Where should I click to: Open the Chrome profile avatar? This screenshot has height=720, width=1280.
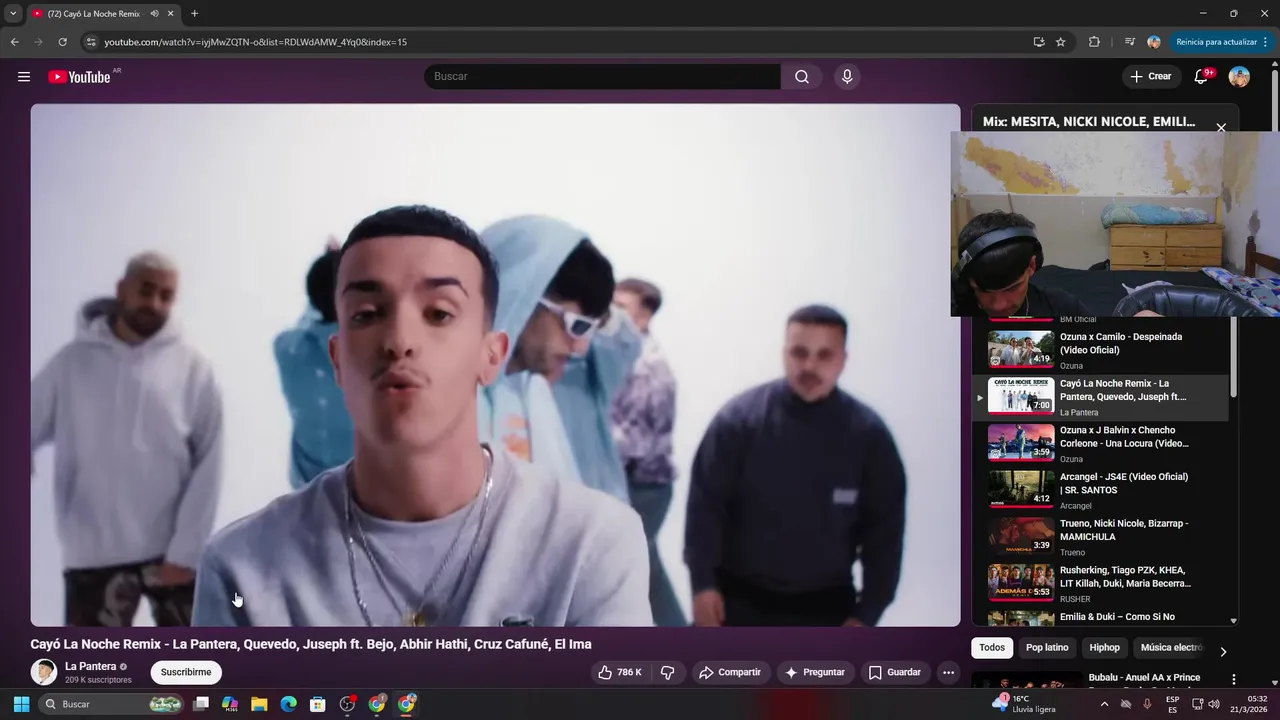pos(1154,42)
